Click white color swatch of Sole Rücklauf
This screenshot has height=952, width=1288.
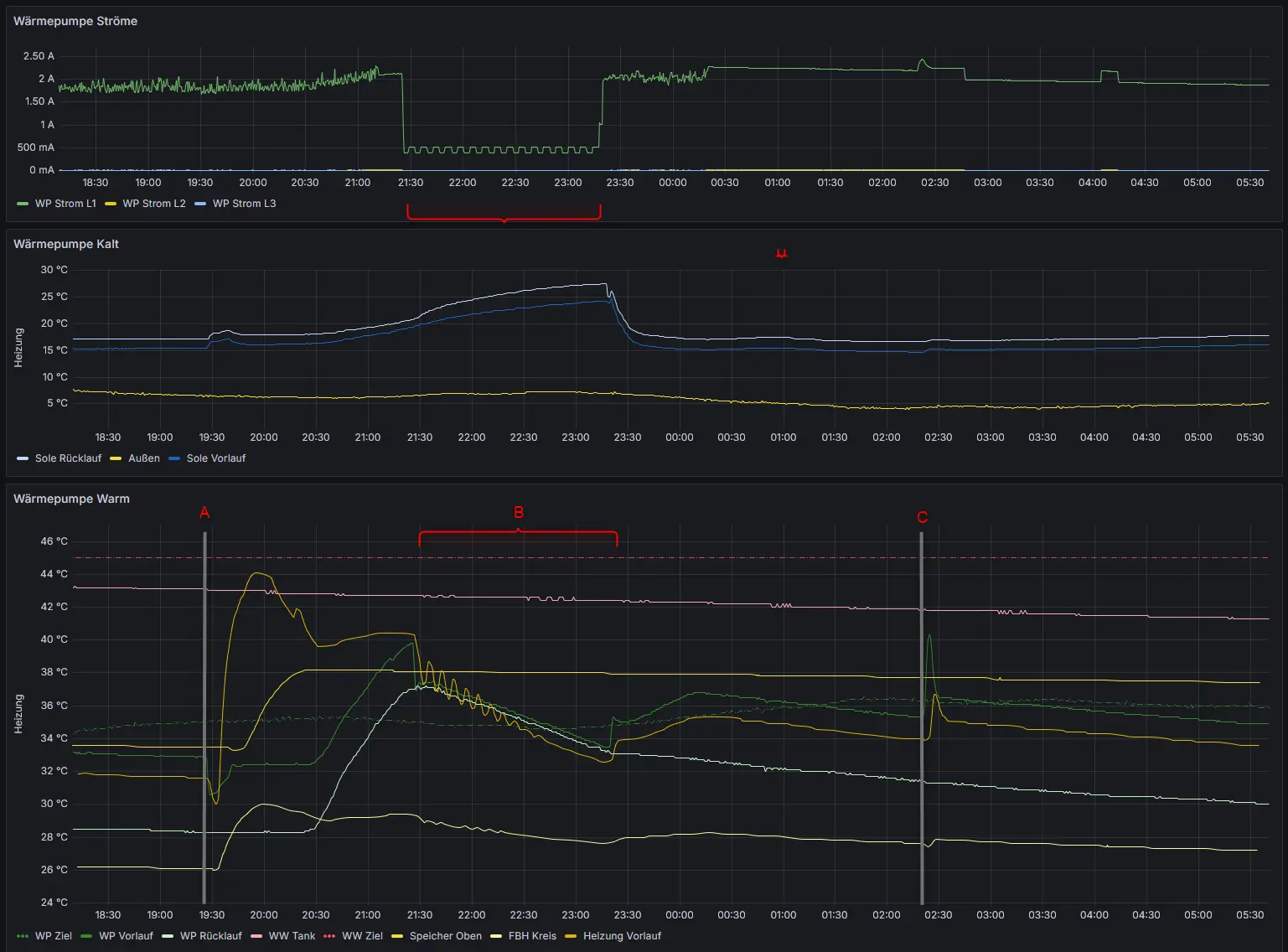click(23, 458)
